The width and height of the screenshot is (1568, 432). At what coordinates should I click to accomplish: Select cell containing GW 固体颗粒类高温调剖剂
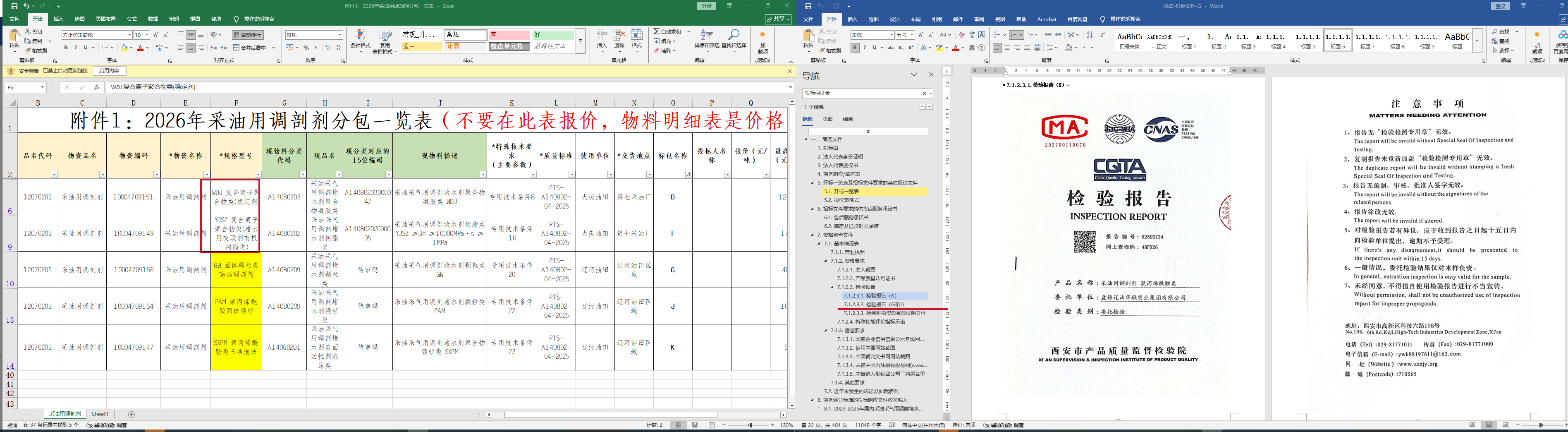(x=236, y=270)
